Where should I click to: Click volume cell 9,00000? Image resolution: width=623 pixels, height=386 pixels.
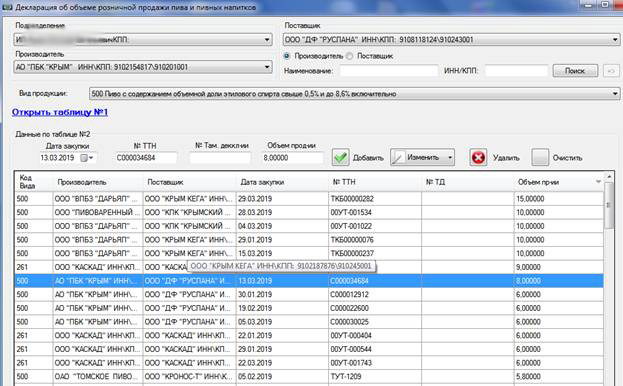559,267
